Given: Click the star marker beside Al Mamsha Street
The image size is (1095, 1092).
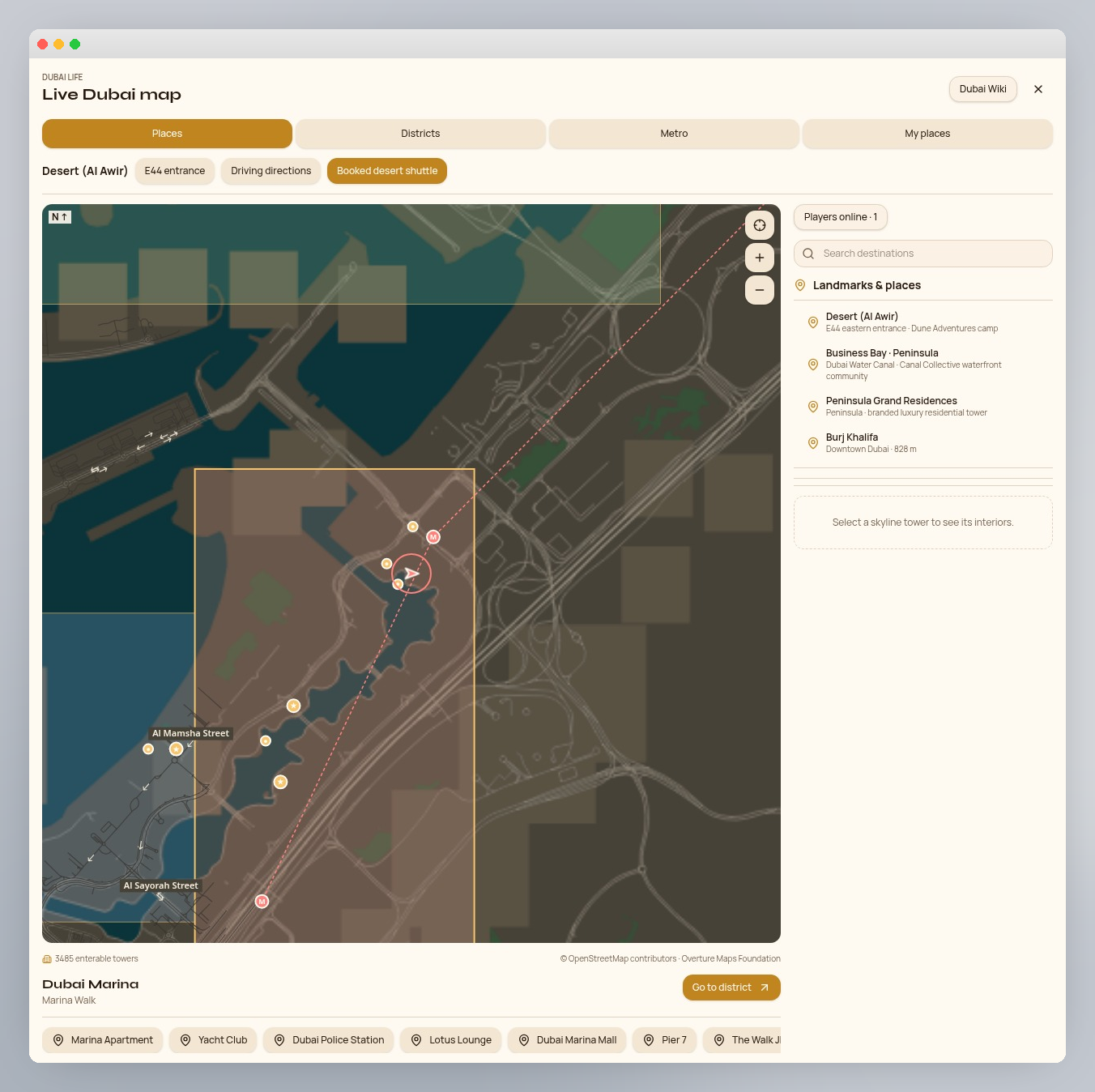Looking at the screenshot, I should pyautogui.click(x=176, y=749).
